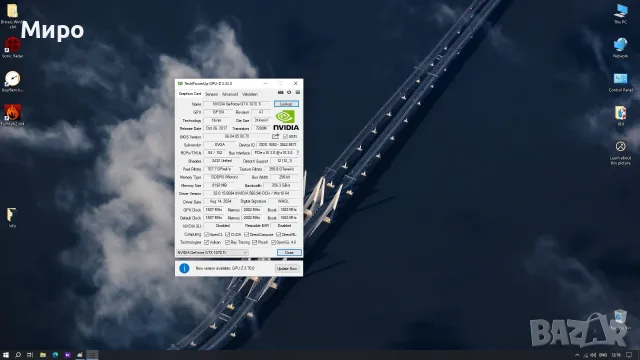Toggle the DirectCompute checkbox
The height and width of the screenshot is (360, 640).
(247, 234)
